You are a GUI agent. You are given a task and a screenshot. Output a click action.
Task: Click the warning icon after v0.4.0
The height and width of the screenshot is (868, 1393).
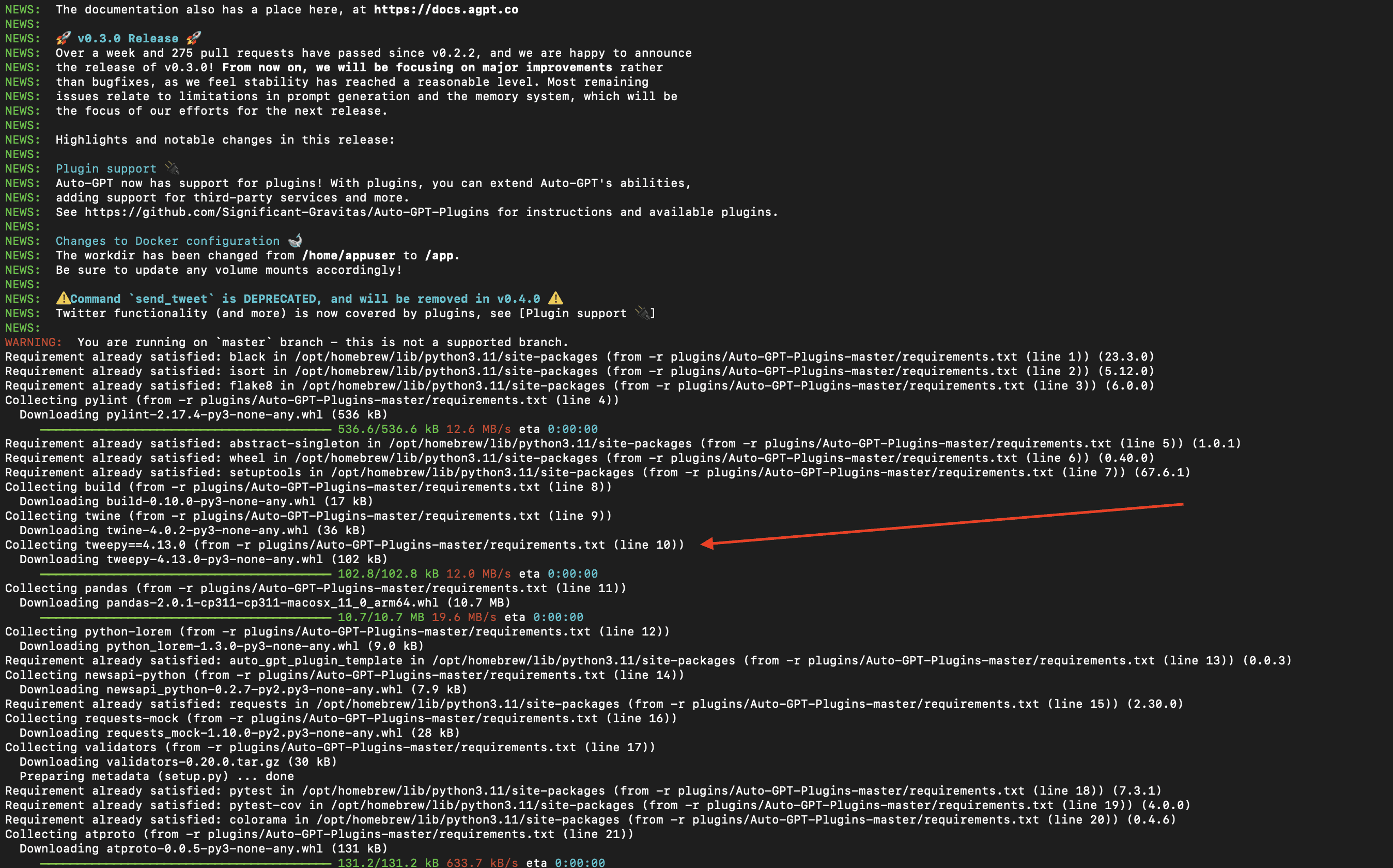(x=555, y=299)
